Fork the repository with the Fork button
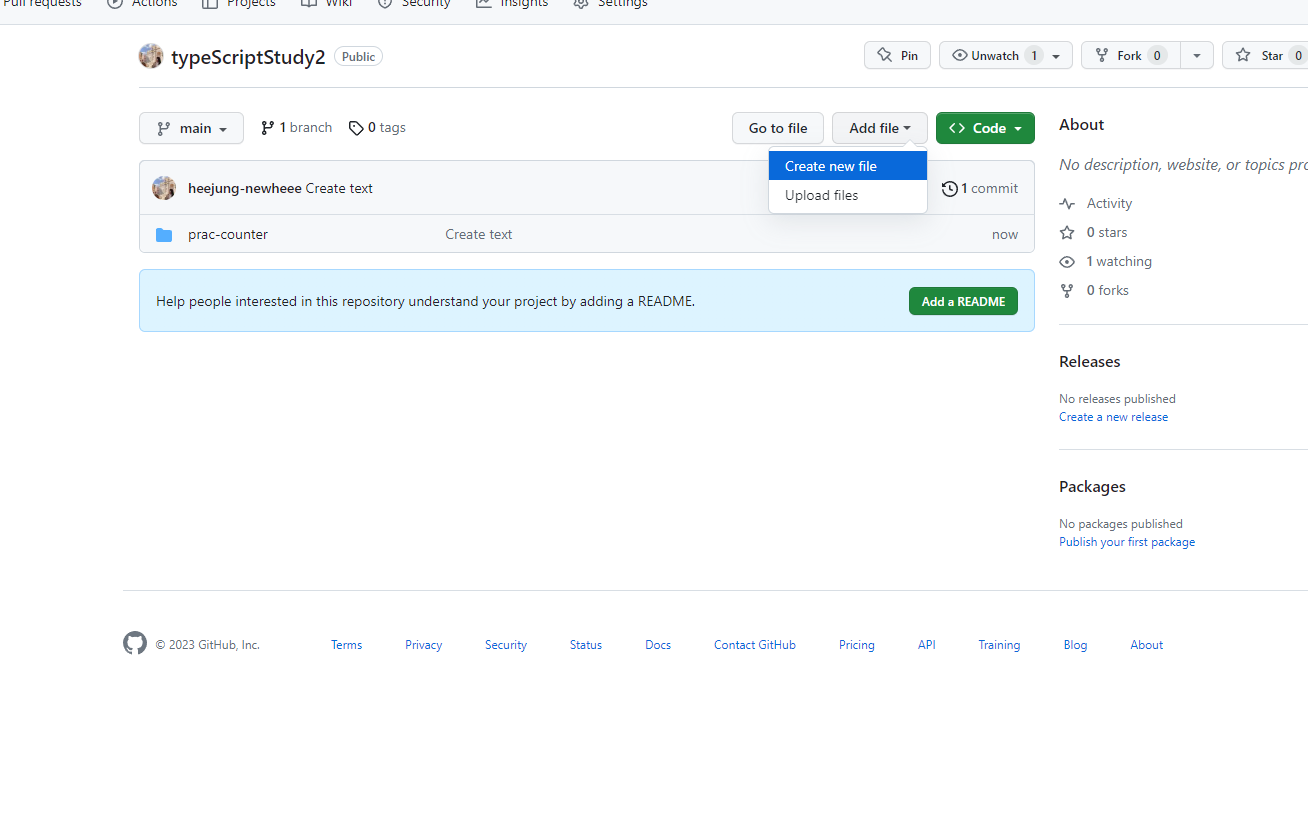The image size is (1308, 817). click(x=1131, y=55)
